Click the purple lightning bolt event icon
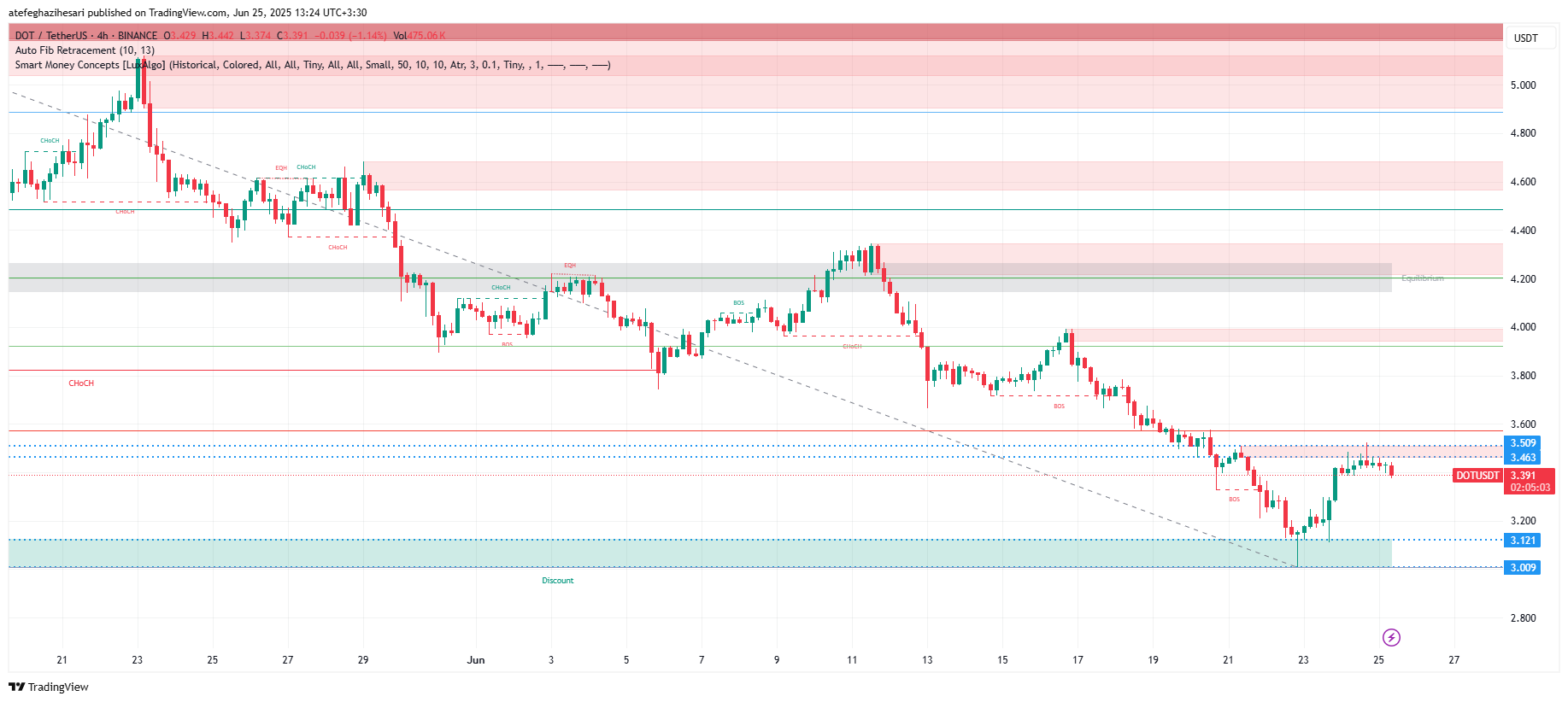The width and height of the screenshot is (1568, 702). [x=1391, y=637]
